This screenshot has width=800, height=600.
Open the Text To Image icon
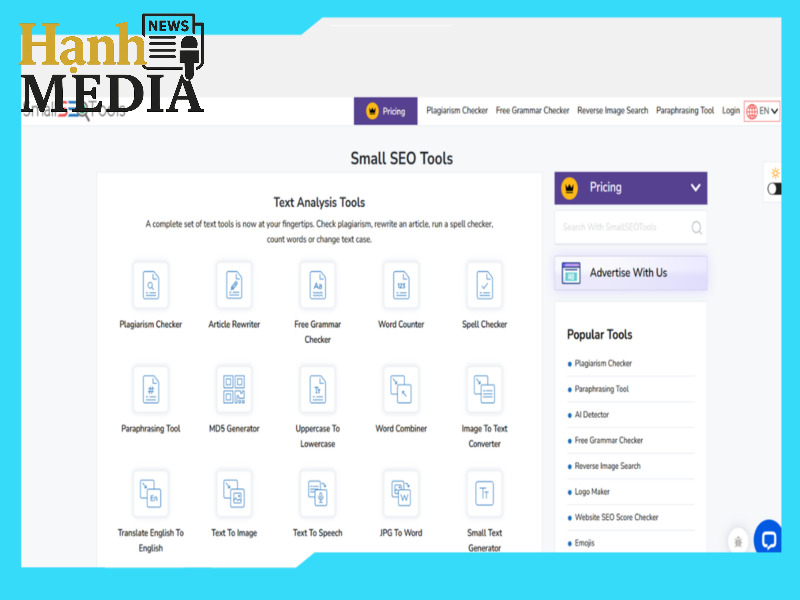pos(234,493)
